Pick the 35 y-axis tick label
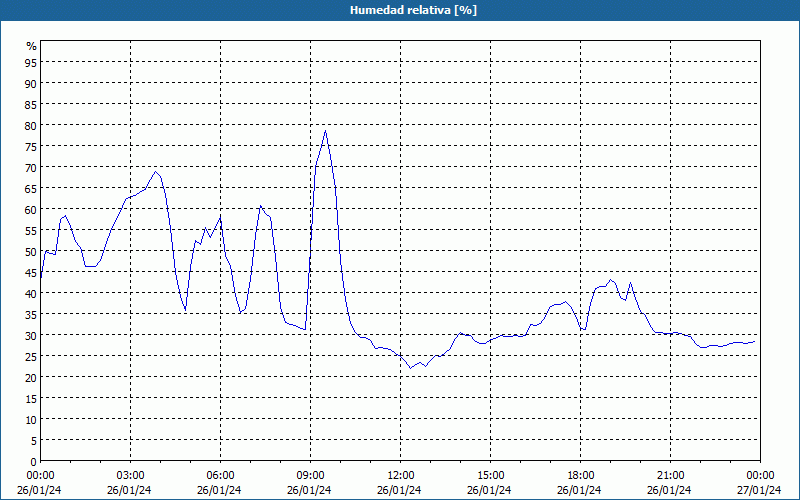800x500 pixels. [x=31, y=314]
